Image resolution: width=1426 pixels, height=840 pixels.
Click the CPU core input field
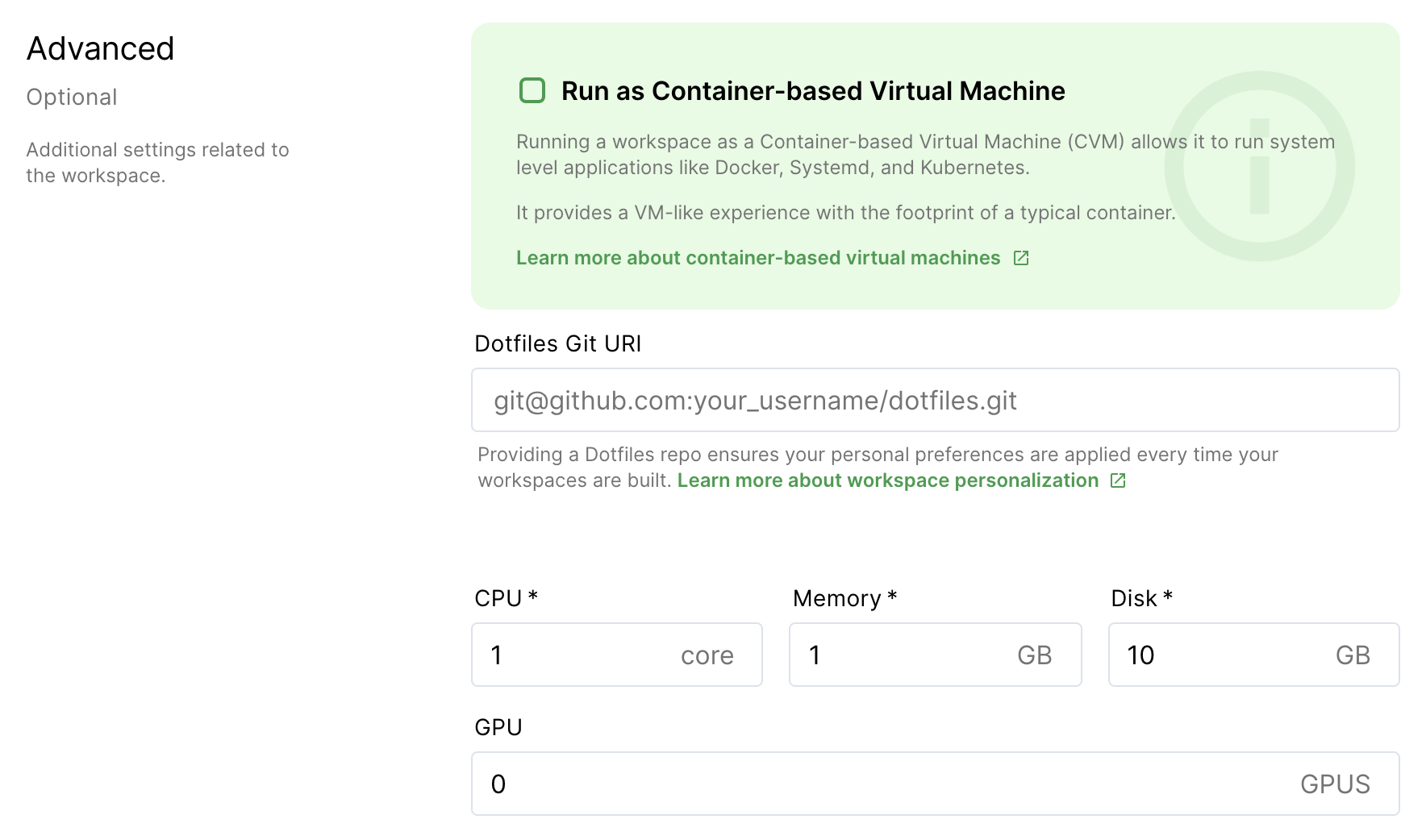[565, 655]
